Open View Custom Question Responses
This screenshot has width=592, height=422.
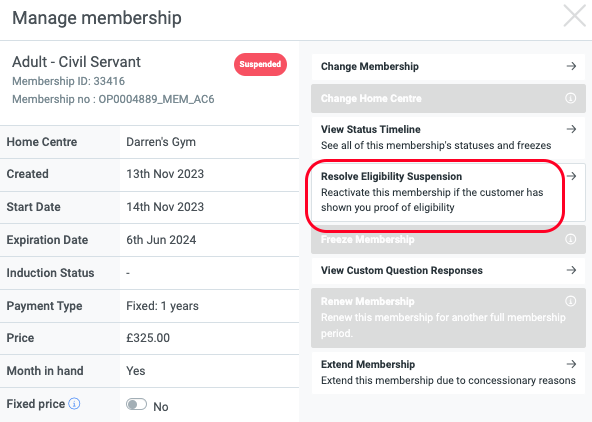[448, 271]
